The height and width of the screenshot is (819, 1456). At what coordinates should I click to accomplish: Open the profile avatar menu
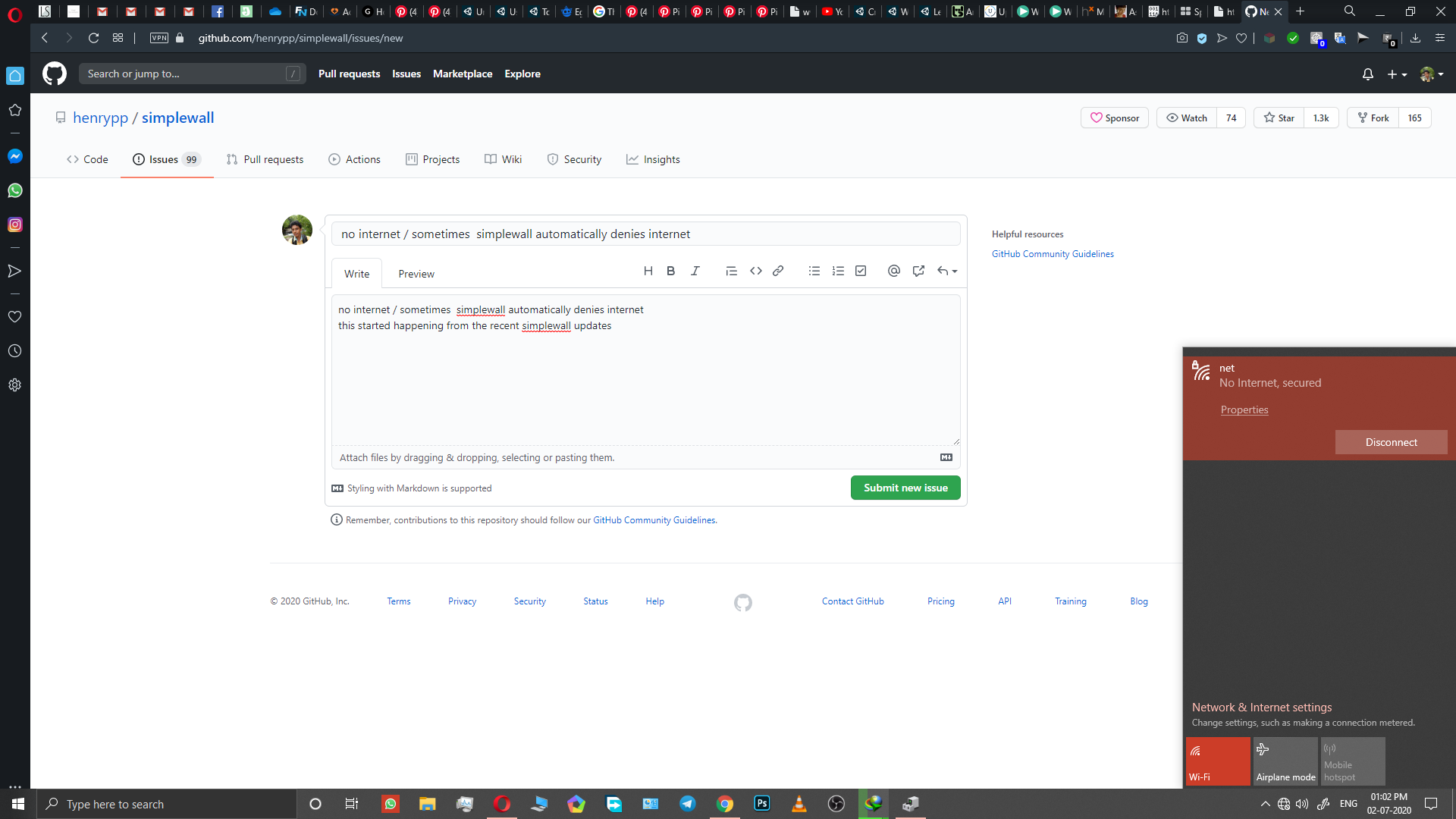click(1432, 74)
